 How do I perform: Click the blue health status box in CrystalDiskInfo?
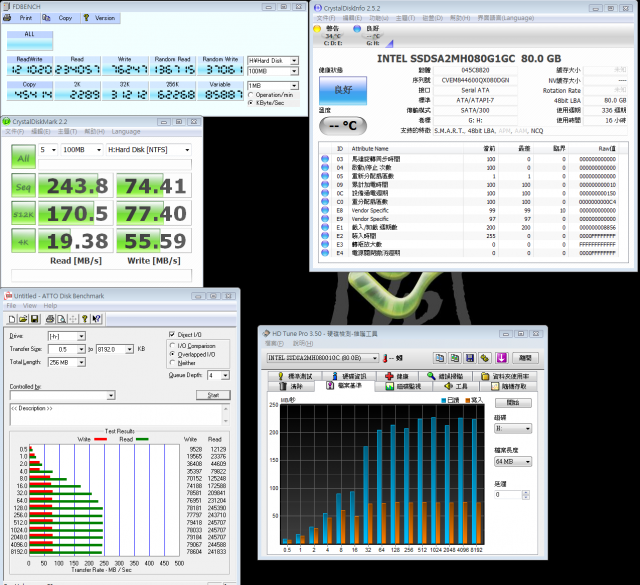343,90
